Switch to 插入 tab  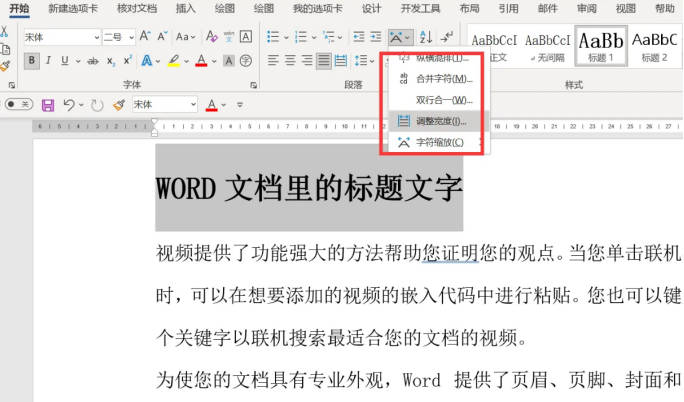click(186, 8)
